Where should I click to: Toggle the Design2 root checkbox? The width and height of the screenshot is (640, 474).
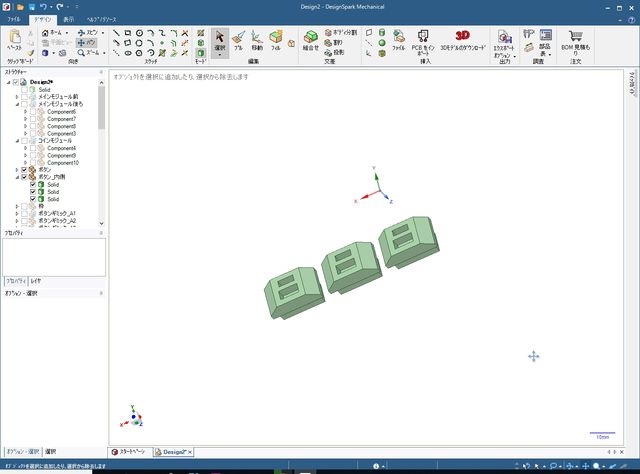16,82
